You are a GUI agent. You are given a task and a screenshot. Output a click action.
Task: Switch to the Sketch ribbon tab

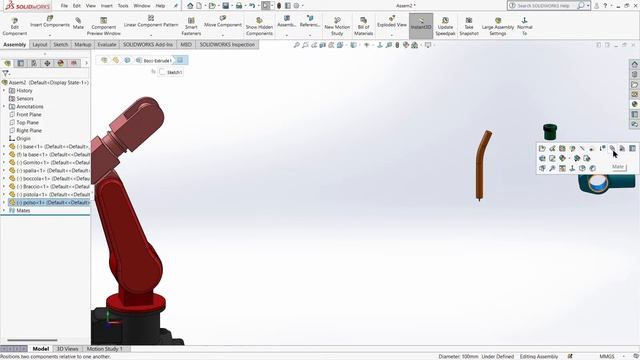click(x=60, y=44)
